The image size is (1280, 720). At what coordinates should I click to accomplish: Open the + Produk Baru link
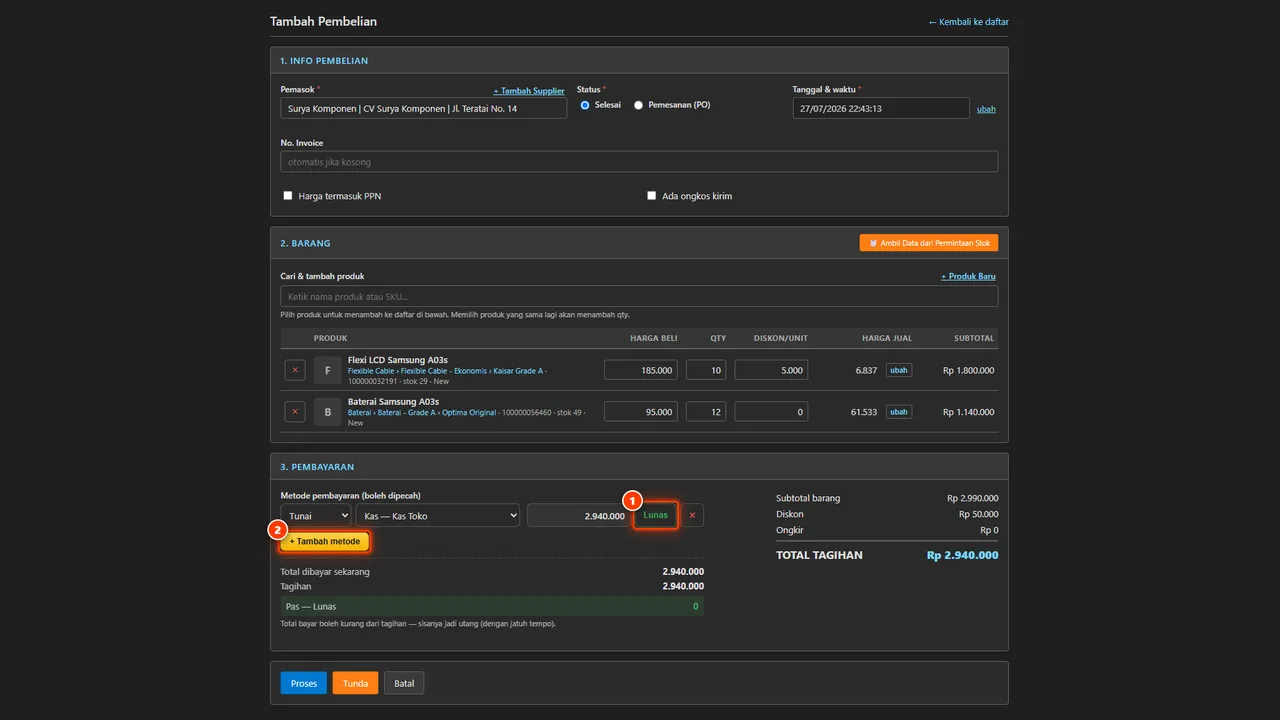(968, 276)
